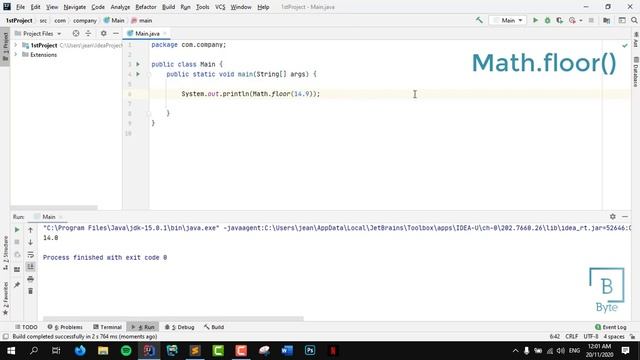Viewport: 640px width, 360px height.
Task: Click horizontal scrollbar in Run console
Action: click(173, 319)
